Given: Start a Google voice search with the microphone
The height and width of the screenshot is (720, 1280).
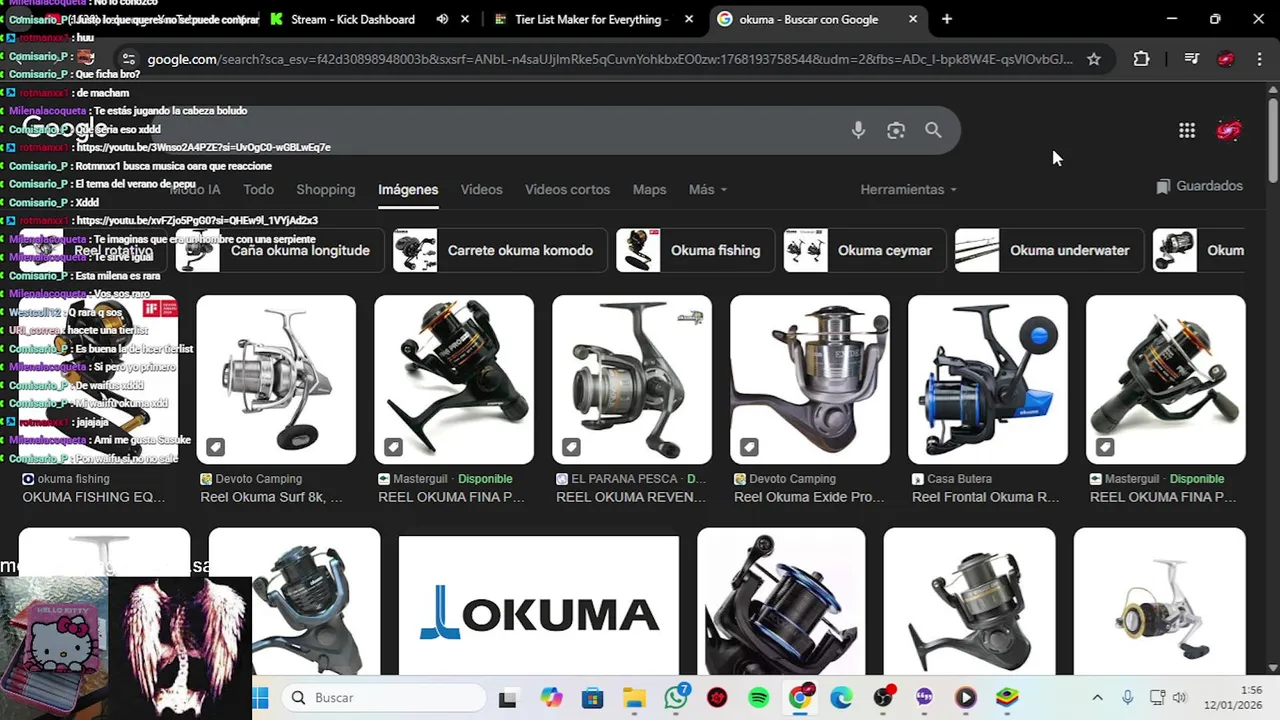Looking at the screenshot, I should [x=858, y=130].
